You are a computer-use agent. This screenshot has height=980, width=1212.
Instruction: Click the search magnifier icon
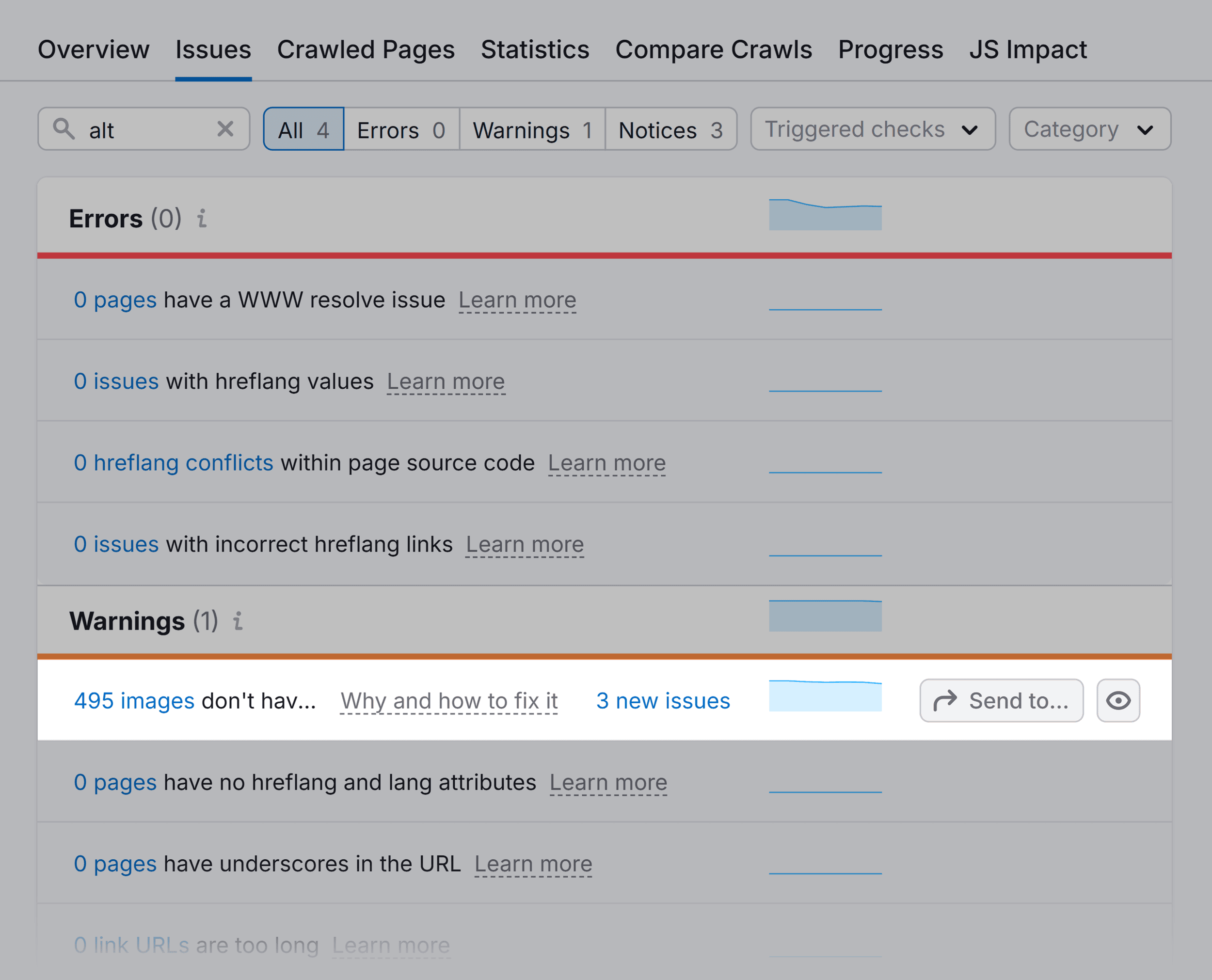64,129
